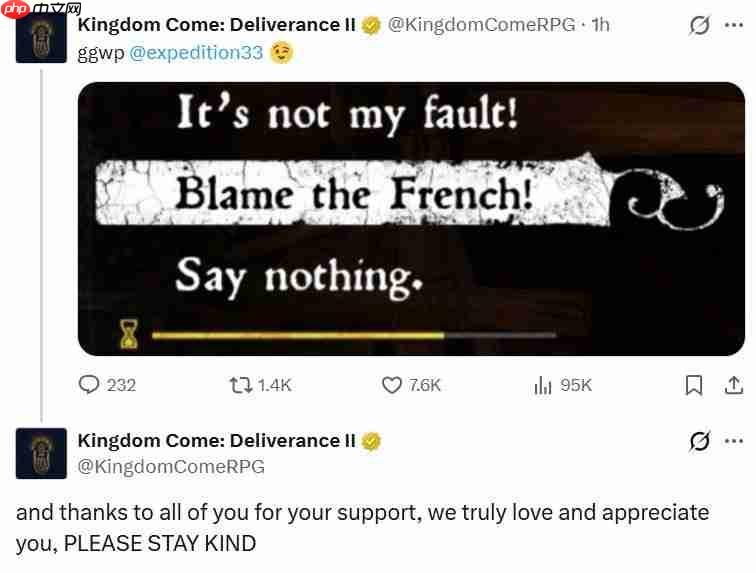Bookmark the ggwp tweet
The image size is (756, 573).
[693, 385]
